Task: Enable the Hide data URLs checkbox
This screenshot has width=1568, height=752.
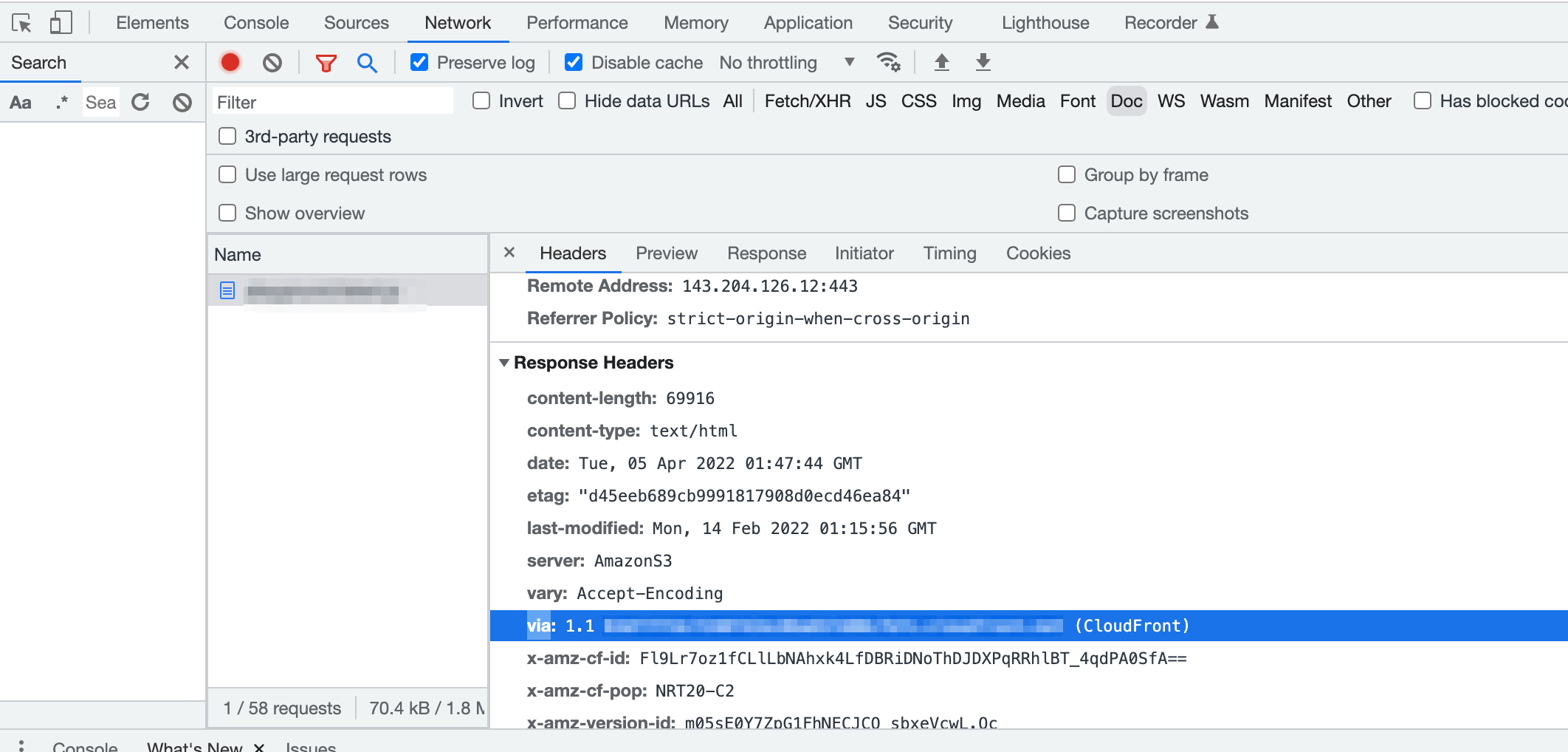Action: click(567, 100)
